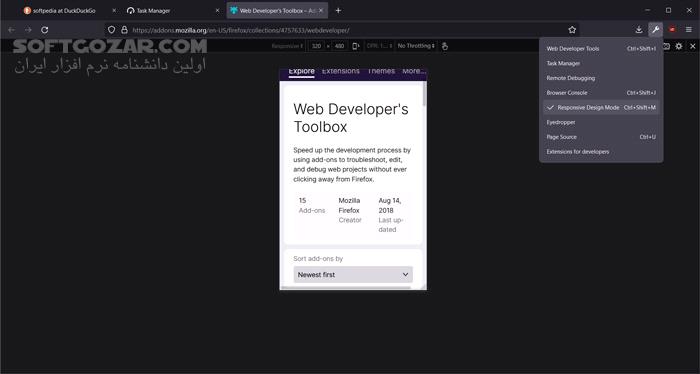
Task: Click the browser forward arrow
Action: click(28, 30)
